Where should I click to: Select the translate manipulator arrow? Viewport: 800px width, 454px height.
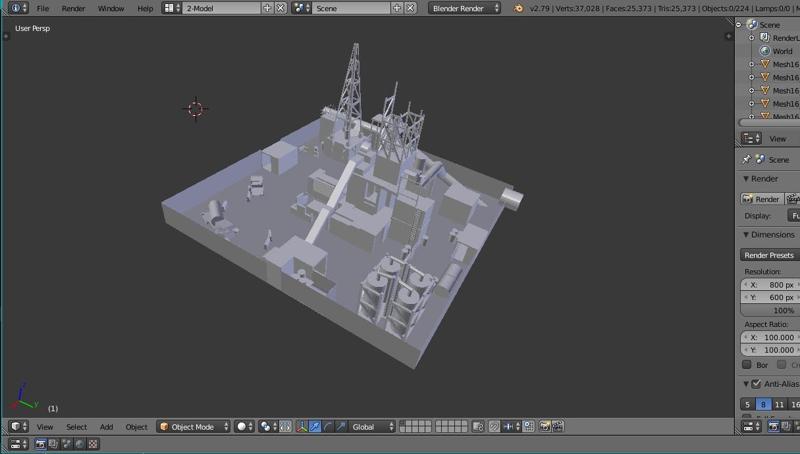point(315,426)
